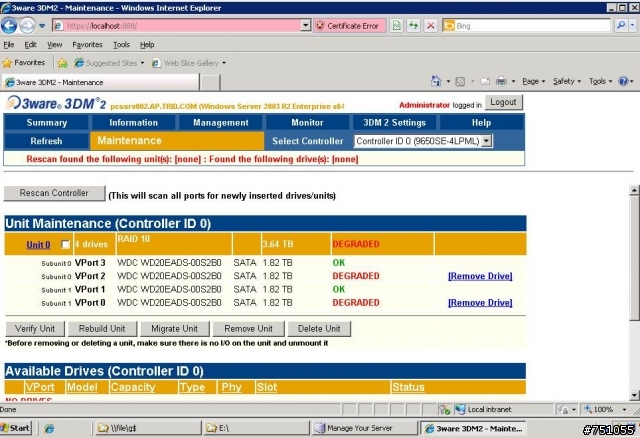The width and height of the screenshot is (640, 438).
Task: Open the browser Help menu
Action: coord(147,44)
